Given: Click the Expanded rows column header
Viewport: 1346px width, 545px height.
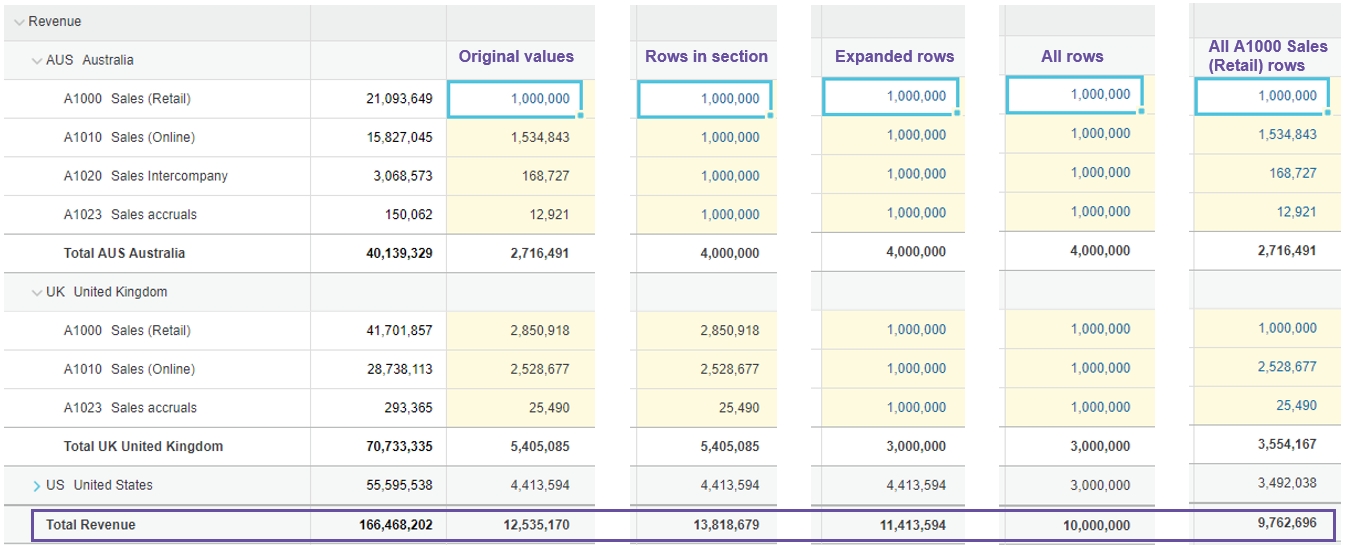Looking at the screenshot, I should coord(894,57).
